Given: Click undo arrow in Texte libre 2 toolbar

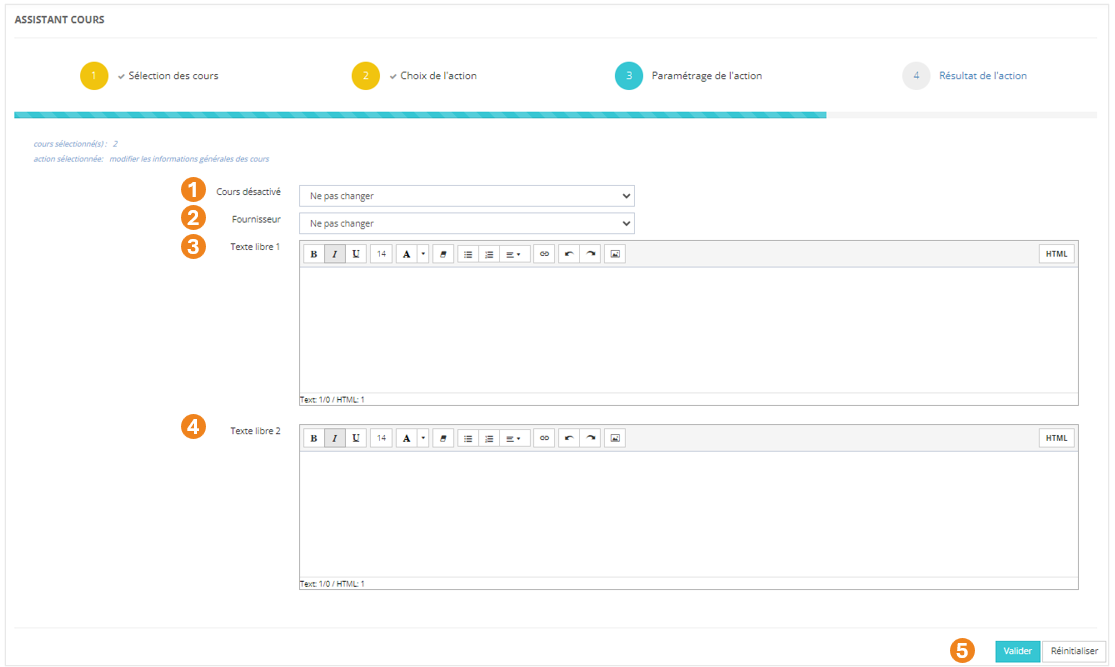Looking at the screenshot, I should click(x=569, y=438).
